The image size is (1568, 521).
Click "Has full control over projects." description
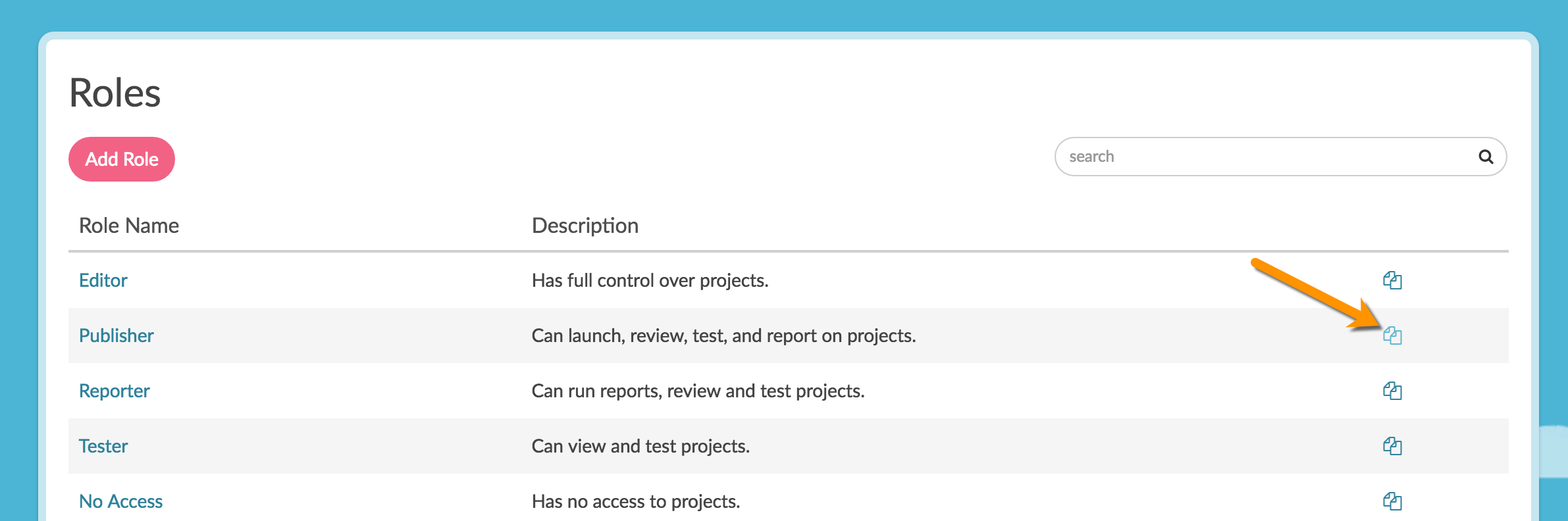(650, 280)
